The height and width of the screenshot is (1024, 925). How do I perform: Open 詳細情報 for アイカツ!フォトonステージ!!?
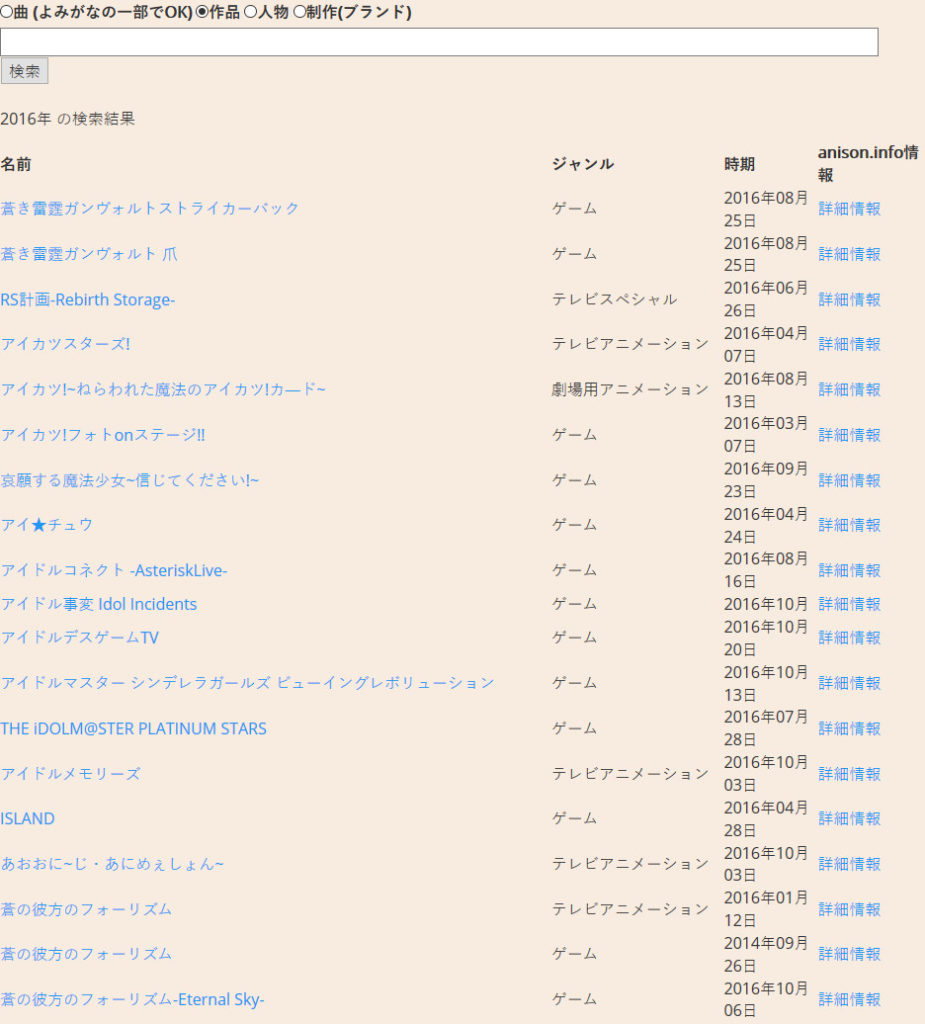point(849,434)
